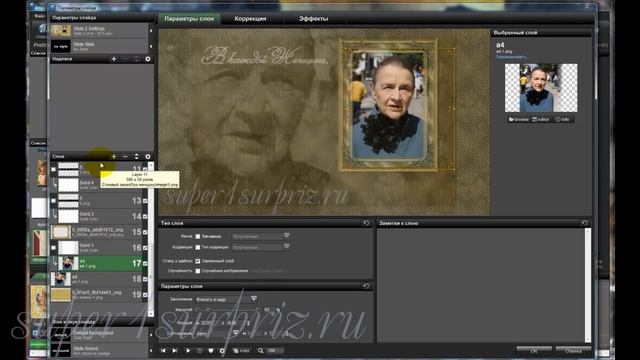Click the notes panel vertical scrollbar

[x=588, y=285]
